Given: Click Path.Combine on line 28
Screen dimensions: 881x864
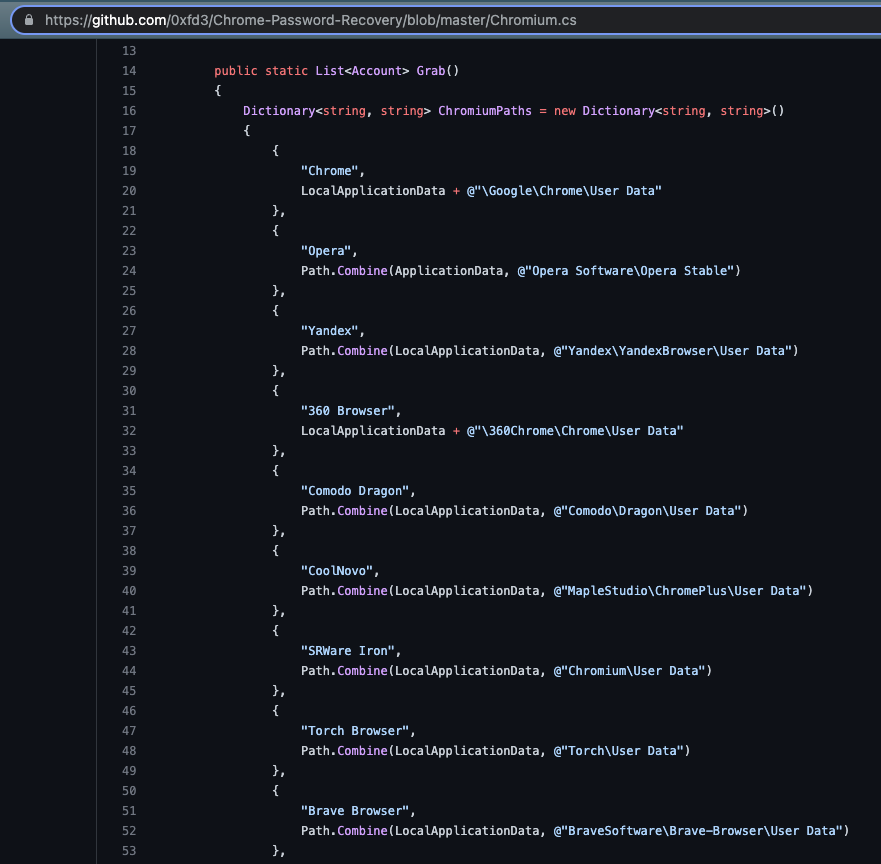Looking at the screenshot, I should click(344, 351).
